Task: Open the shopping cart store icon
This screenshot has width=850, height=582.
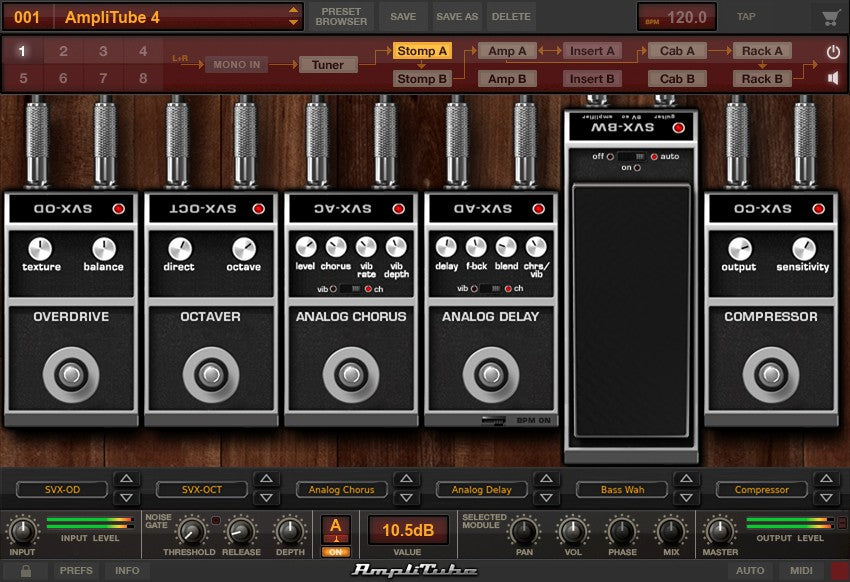Action: pos(829,17)
